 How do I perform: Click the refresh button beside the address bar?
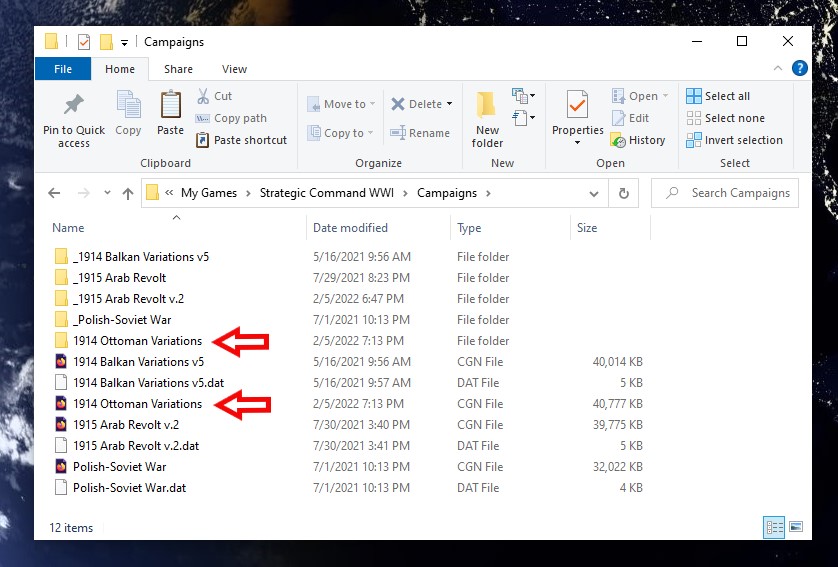click(x=623, y=193)
